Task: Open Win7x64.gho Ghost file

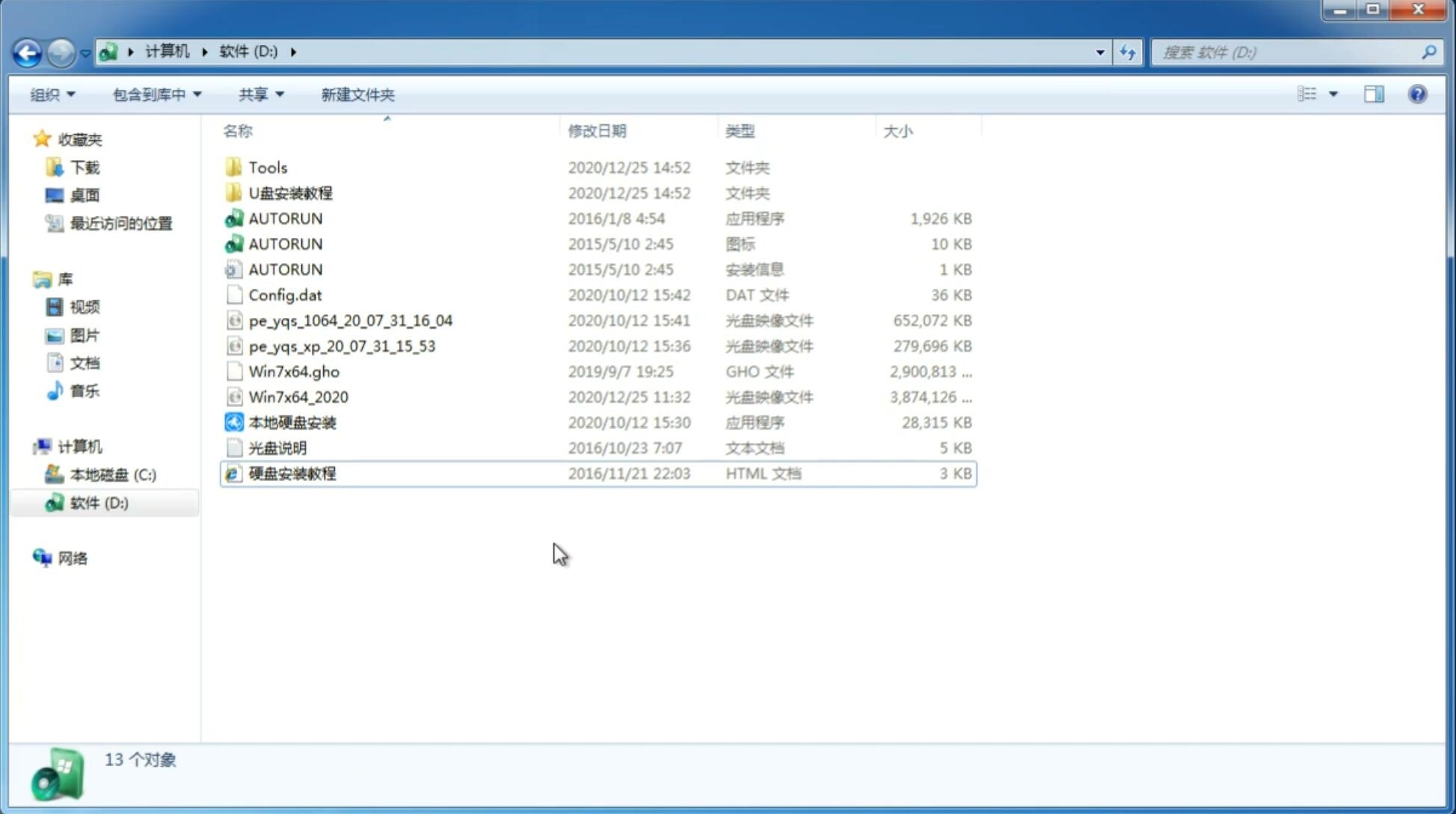Action: 293,371
